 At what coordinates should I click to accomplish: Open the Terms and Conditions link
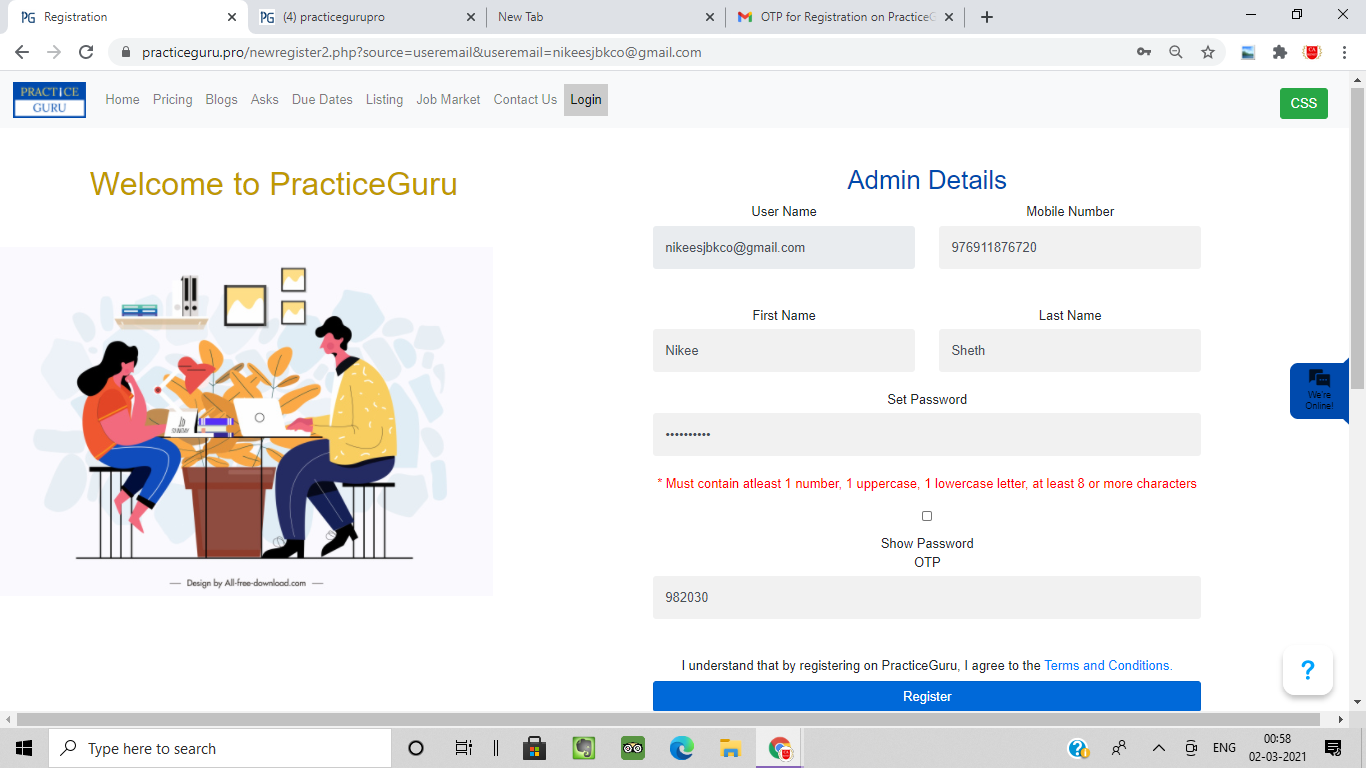(1108, 665)
